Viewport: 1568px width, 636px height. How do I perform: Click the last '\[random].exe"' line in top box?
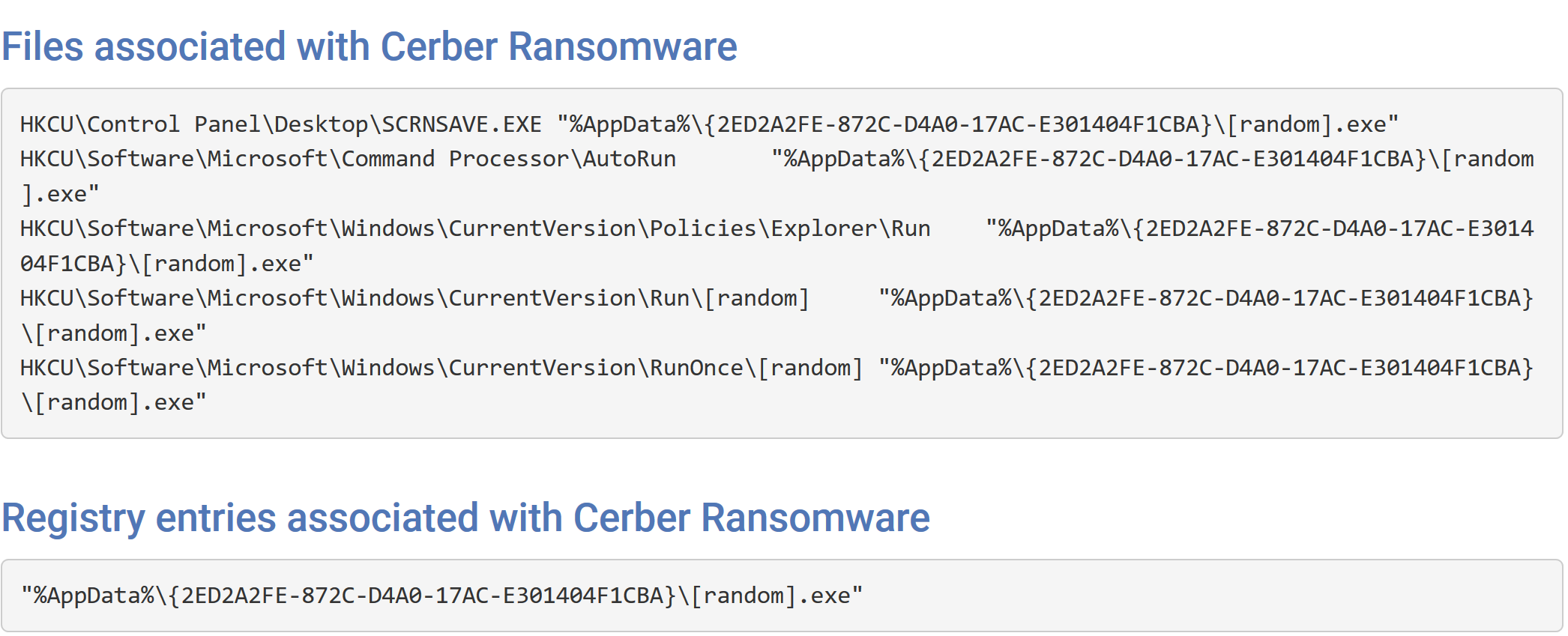pos(113,403)
